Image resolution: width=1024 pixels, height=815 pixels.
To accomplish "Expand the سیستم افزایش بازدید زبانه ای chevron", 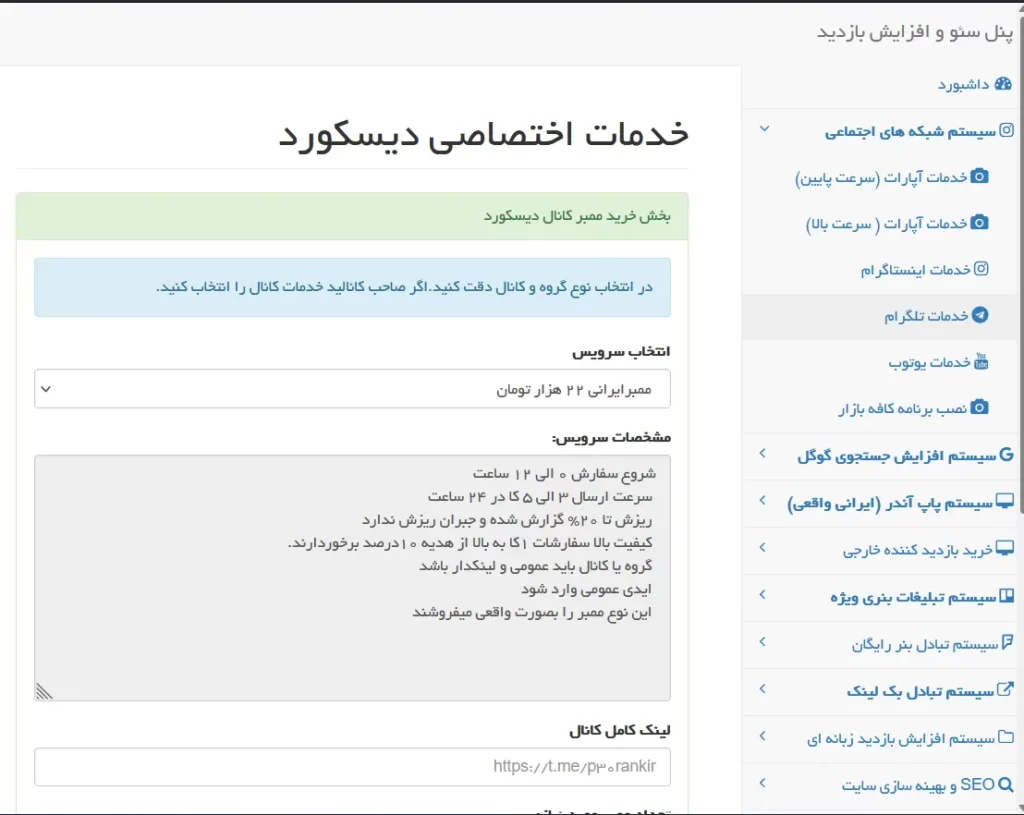I will pos(762,735).
